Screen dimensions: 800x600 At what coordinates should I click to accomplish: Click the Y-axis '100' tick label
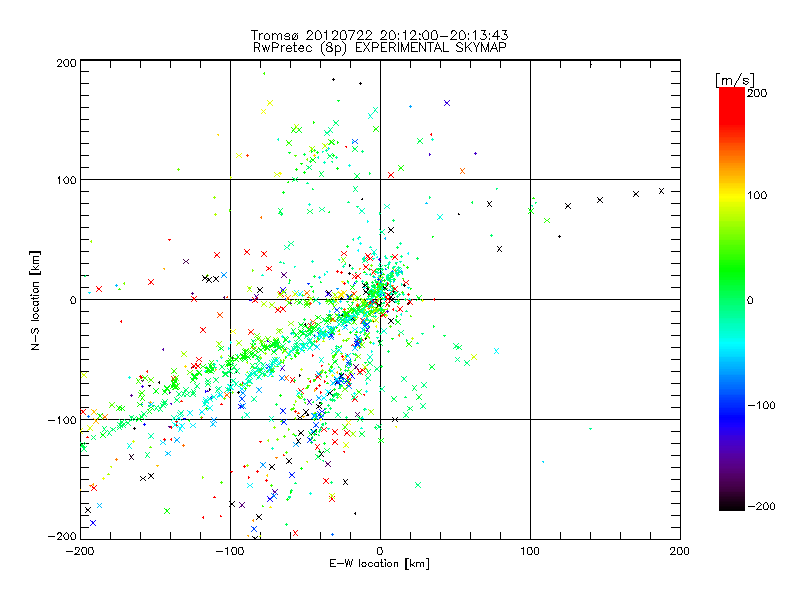tap(66, 180)
